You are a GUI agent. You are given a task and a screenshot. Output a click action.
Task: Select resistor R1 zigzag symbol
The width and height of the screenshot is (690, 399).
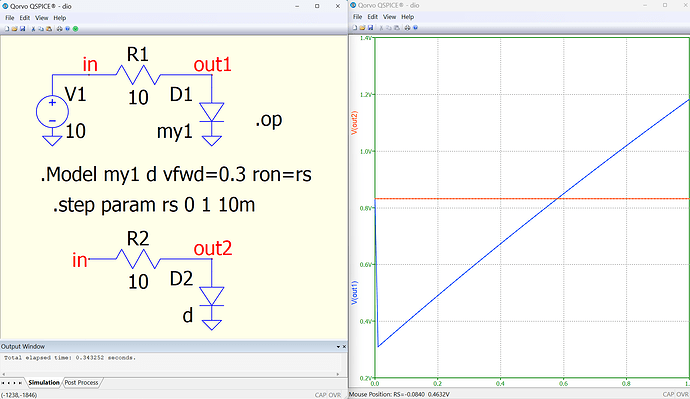click(138, 75)
